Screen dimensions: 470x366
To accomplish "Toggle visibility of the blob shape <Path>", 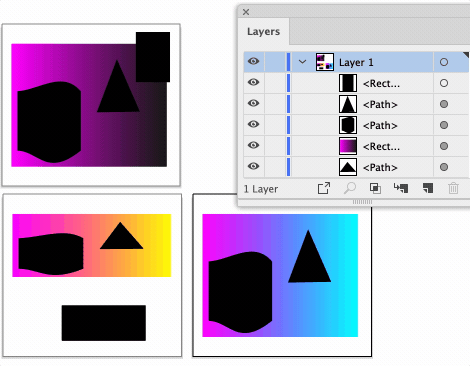I will [x=253, y=124].
